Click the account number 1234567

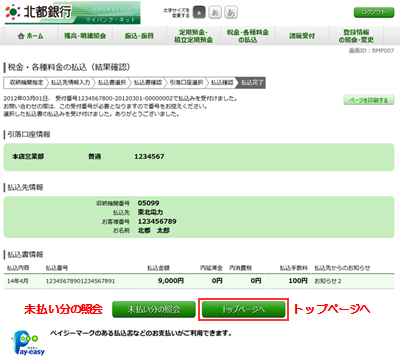pos(149,156)
